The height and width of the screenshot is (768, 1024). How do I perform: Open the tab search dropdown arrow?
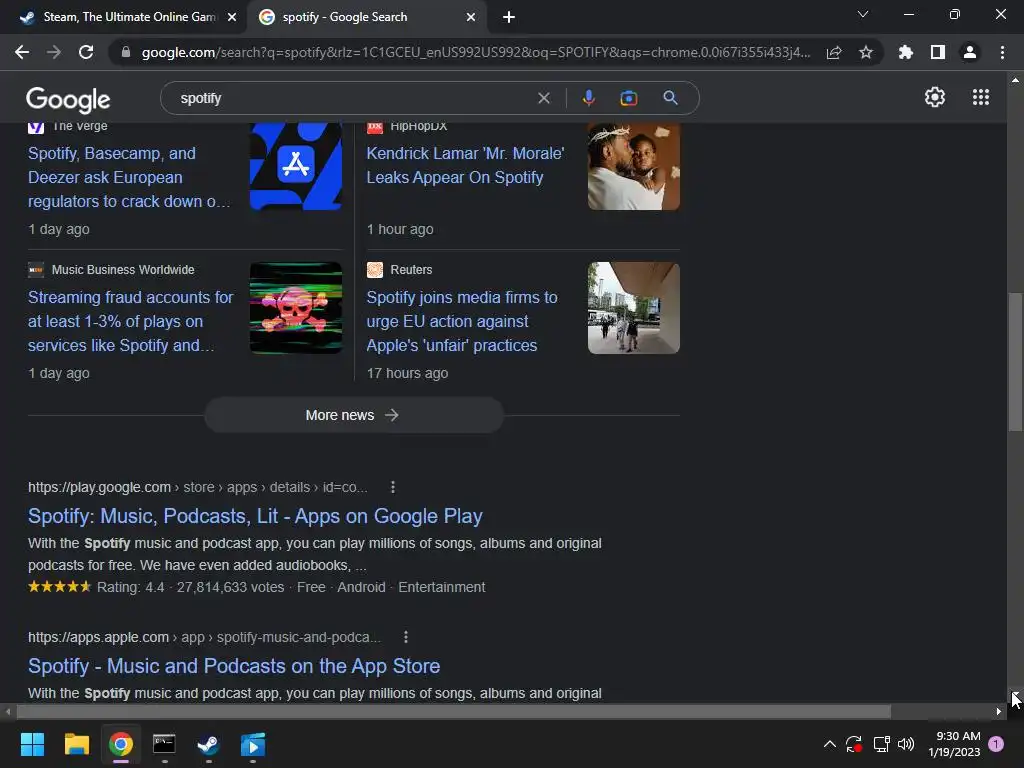click(863, 14)
